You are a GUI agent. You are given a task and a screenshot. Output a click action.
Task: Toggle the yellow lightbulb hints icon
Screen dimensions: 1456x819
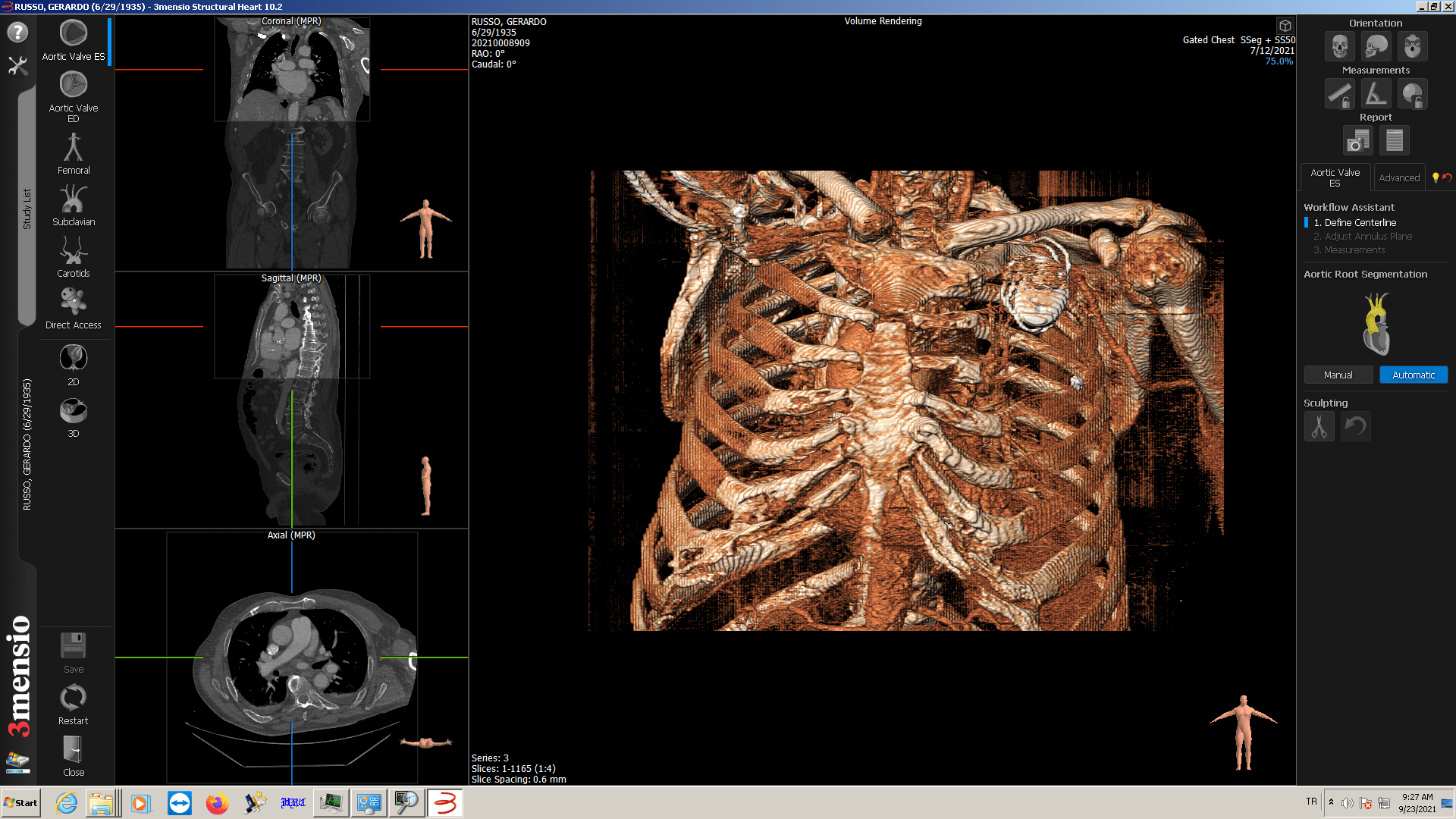(1435, 177)
